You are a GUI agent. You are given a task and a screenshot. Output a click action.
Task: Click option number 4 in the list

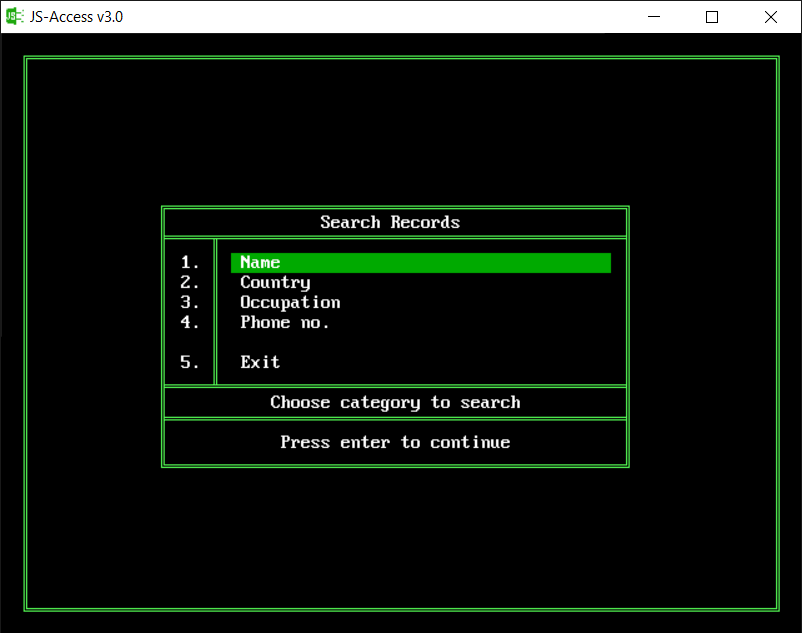pyautogui.click(x=190, y=322)
